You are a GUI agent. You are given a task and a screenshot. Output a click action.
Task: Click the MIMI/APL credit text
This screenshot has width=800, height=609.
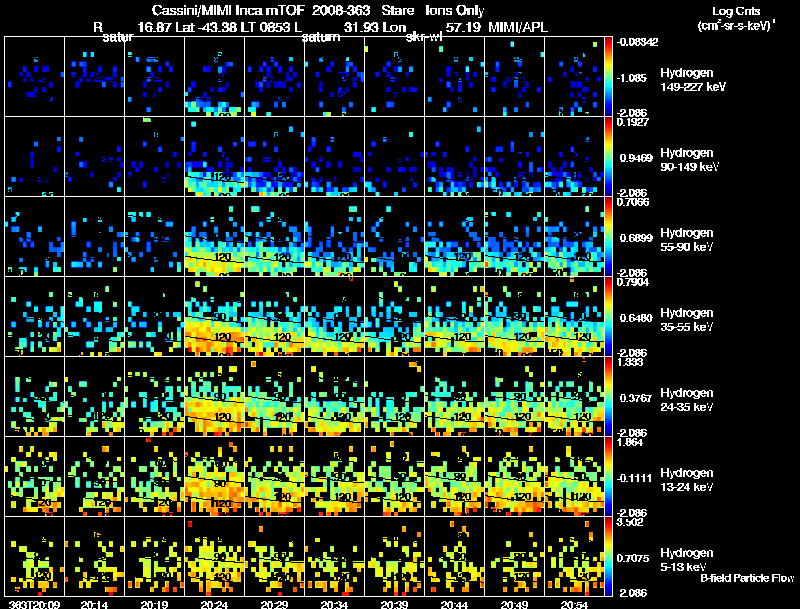(x=518, y=27)
